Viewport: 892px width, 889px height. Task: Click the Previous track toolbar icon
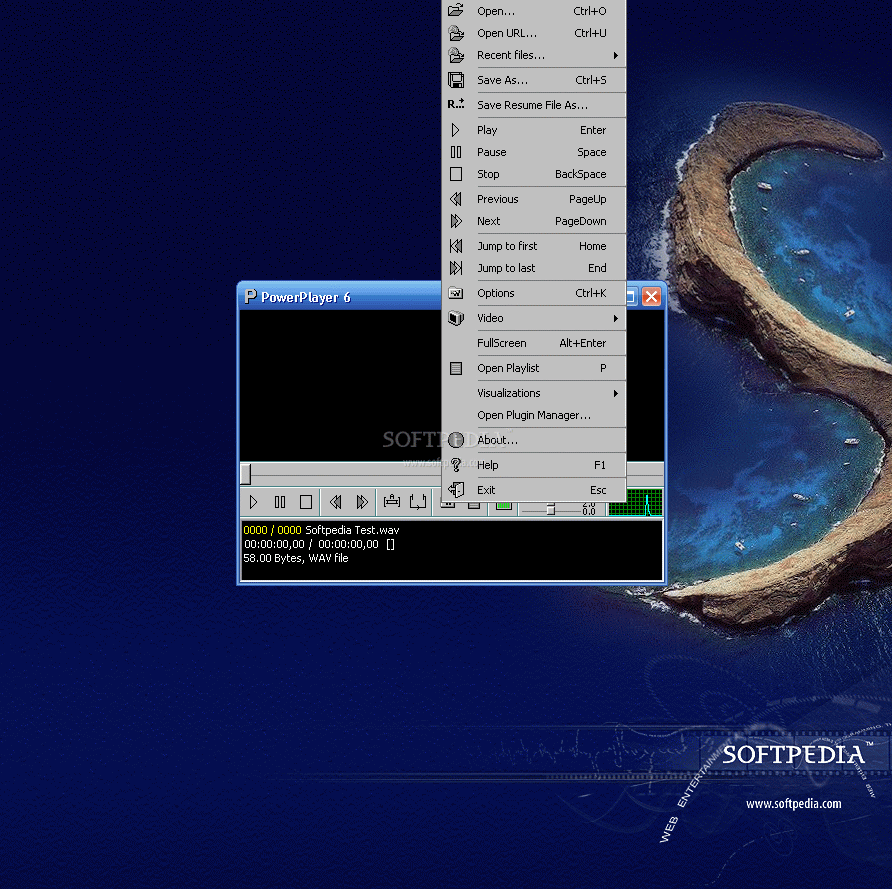pyautogui.click(x=336, y=502)
